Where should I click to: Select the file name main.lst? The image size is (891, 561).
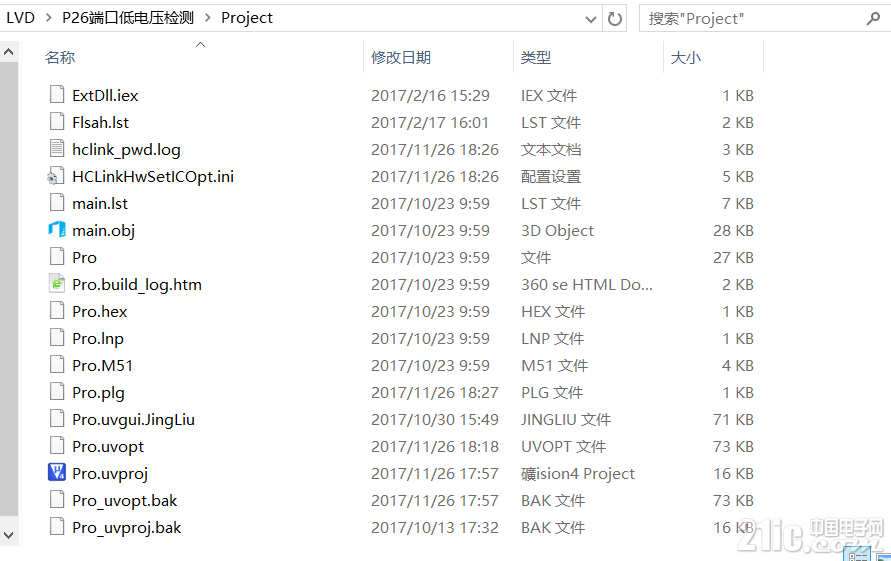pyautogui.click(x=100, y=203)
